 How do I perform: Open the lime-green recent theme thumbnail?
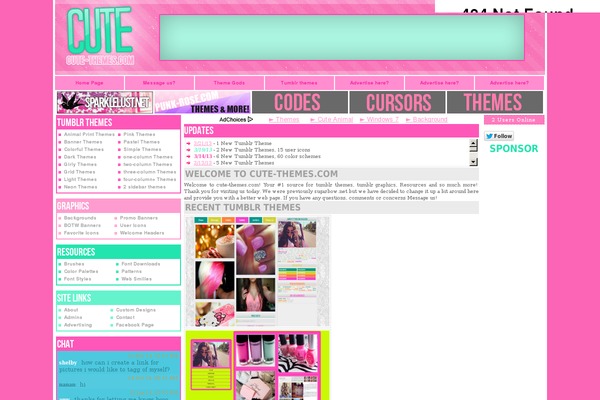[x=258, y=366]
